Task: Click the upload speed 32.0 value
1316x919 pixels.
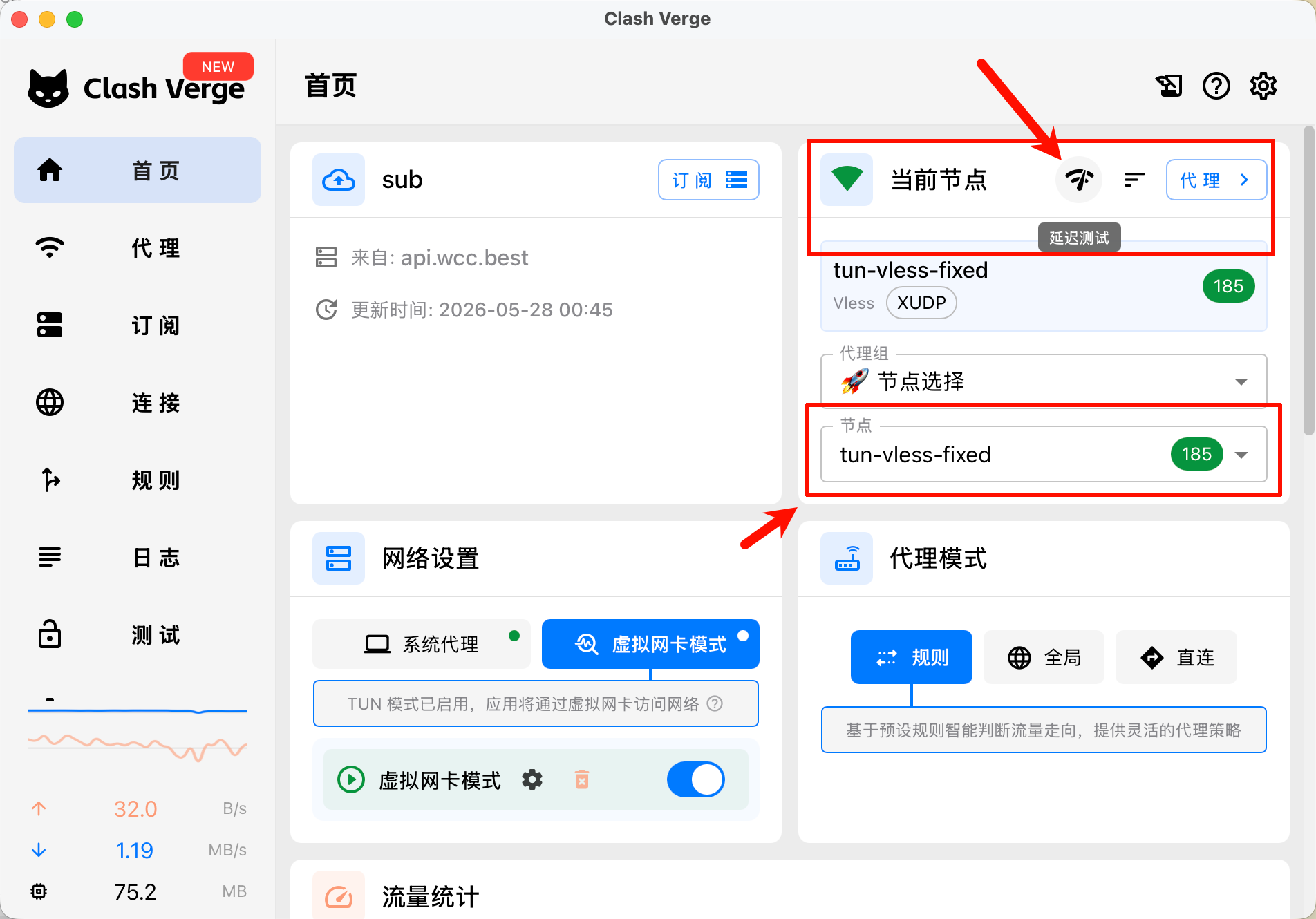Action: pyautogui.click(x=135, y=808)
